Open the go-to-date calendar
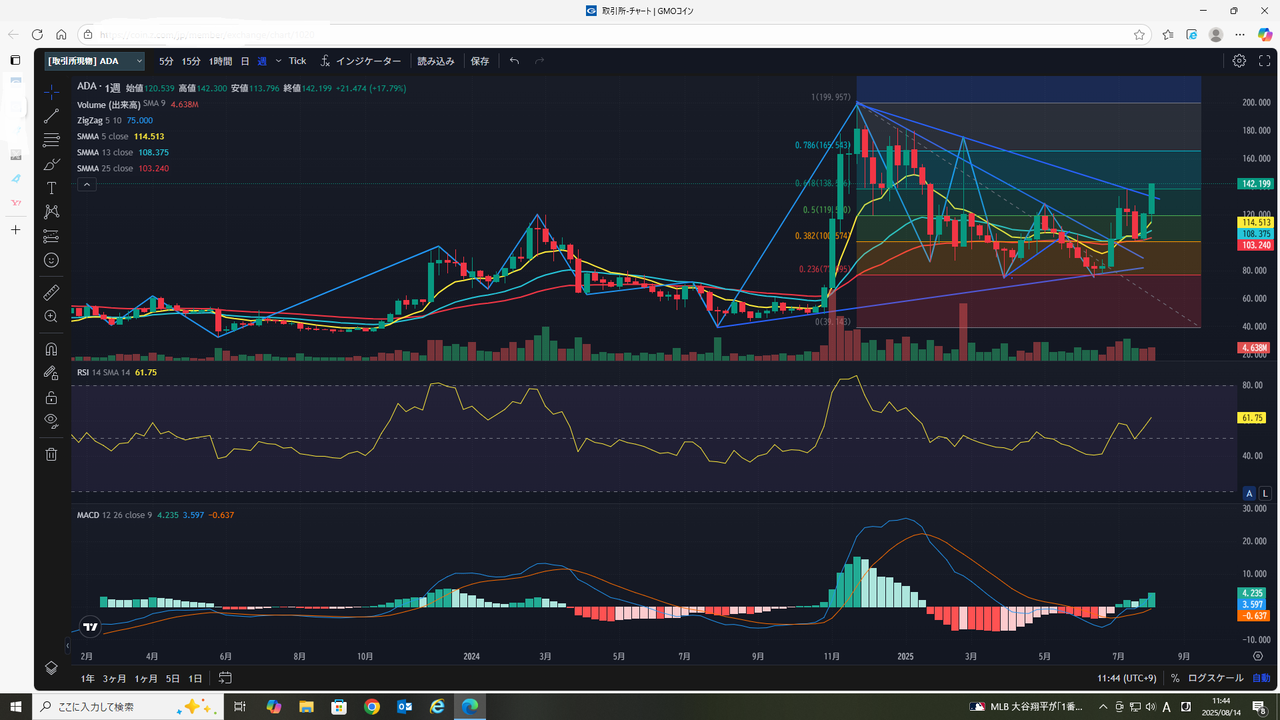 click(x=225, y=678)
